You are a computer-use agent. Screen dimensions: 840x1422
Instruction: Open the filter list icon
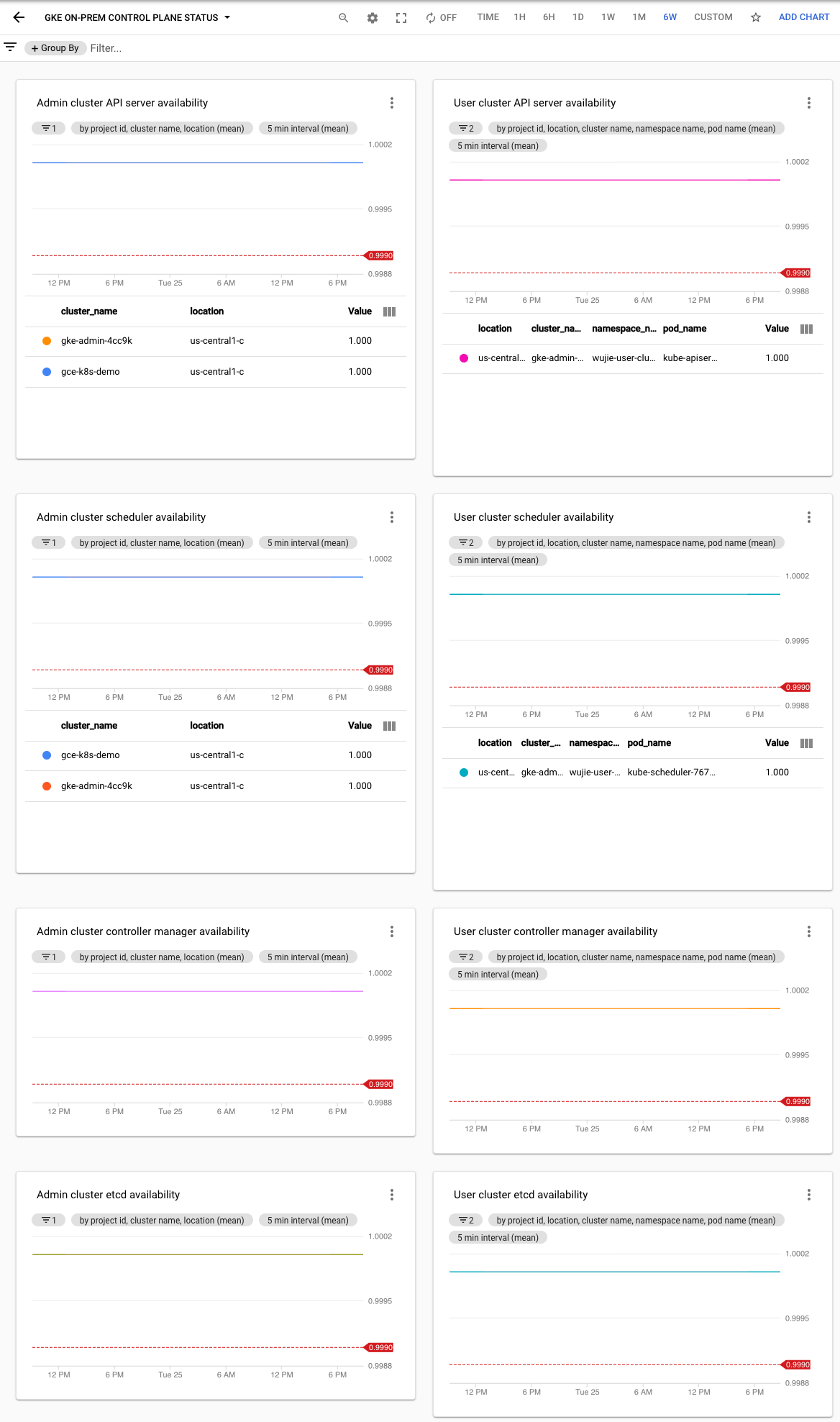click(x=10, y=47)
